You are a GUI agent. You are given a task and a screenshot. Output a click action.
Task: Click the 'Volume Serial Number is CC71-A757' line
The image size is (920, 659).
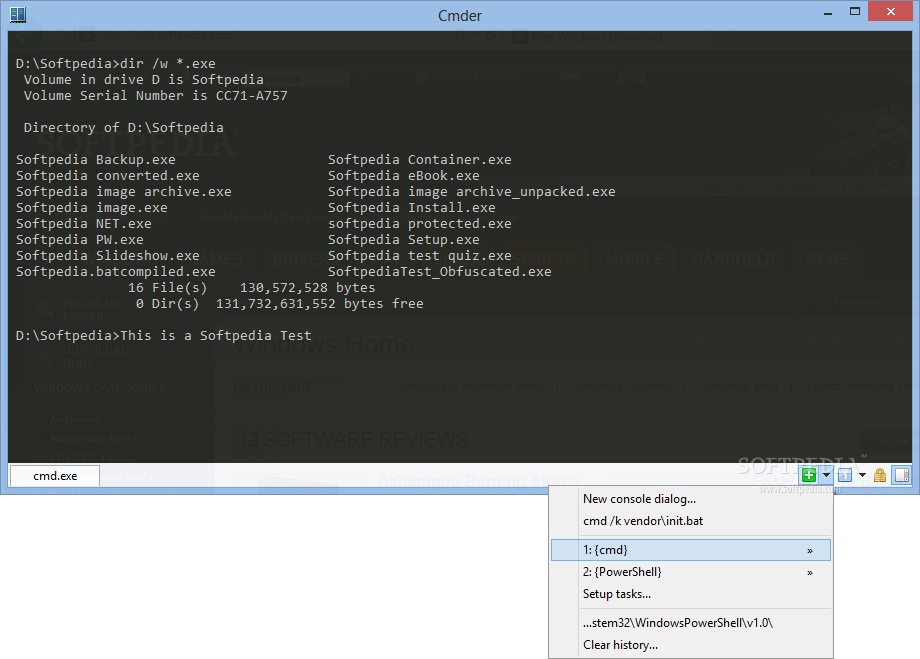(x=155, y=95)
